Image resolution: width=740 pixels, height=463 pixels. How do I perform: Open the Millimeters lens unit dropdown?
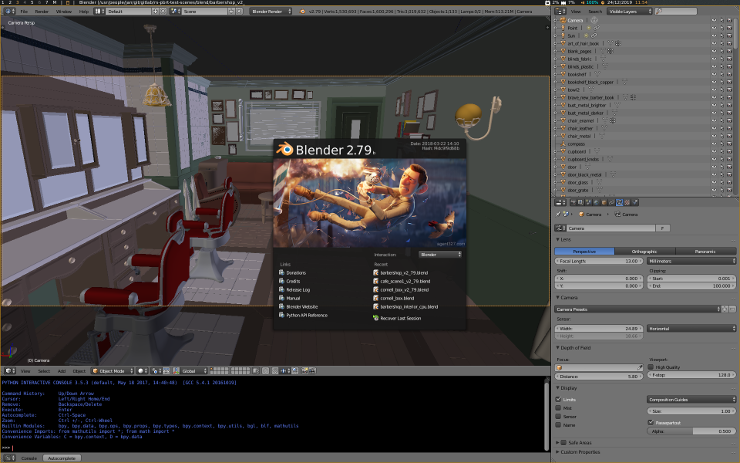pyautogui.click(x=691, y=261)
